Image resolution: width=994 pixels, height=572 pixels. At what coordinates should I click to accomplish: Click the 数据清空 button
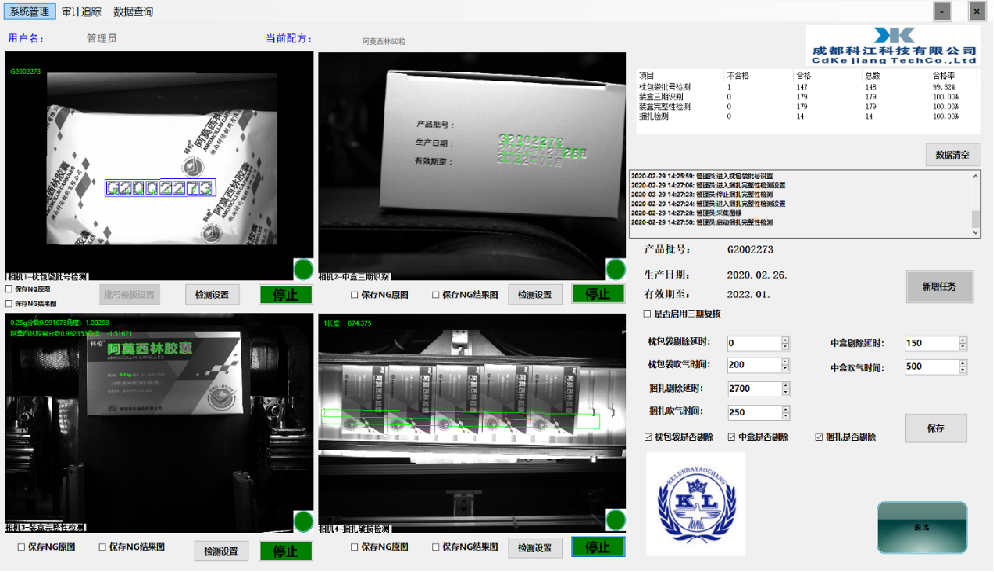(x=952, y=155)
